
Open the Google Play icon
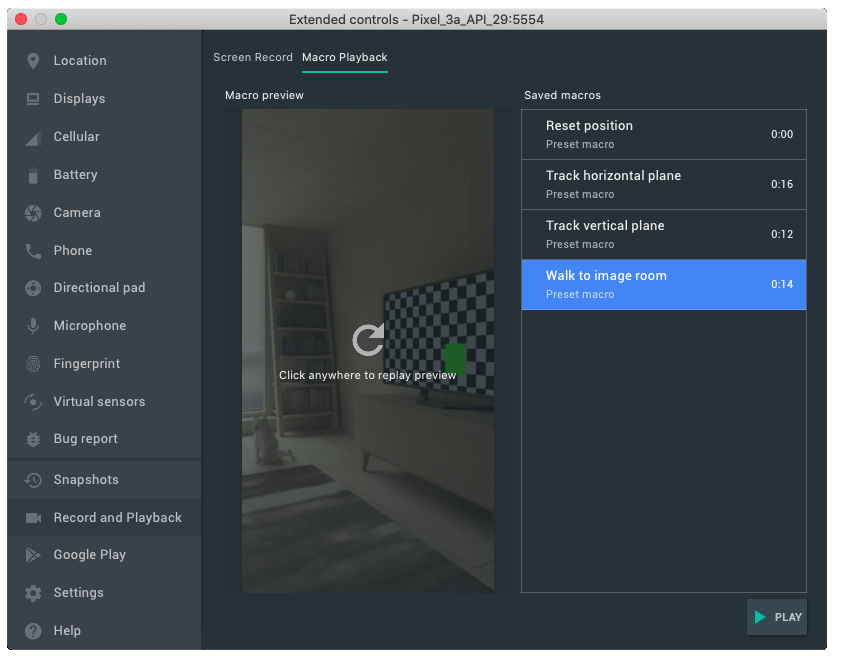[33, 555]
